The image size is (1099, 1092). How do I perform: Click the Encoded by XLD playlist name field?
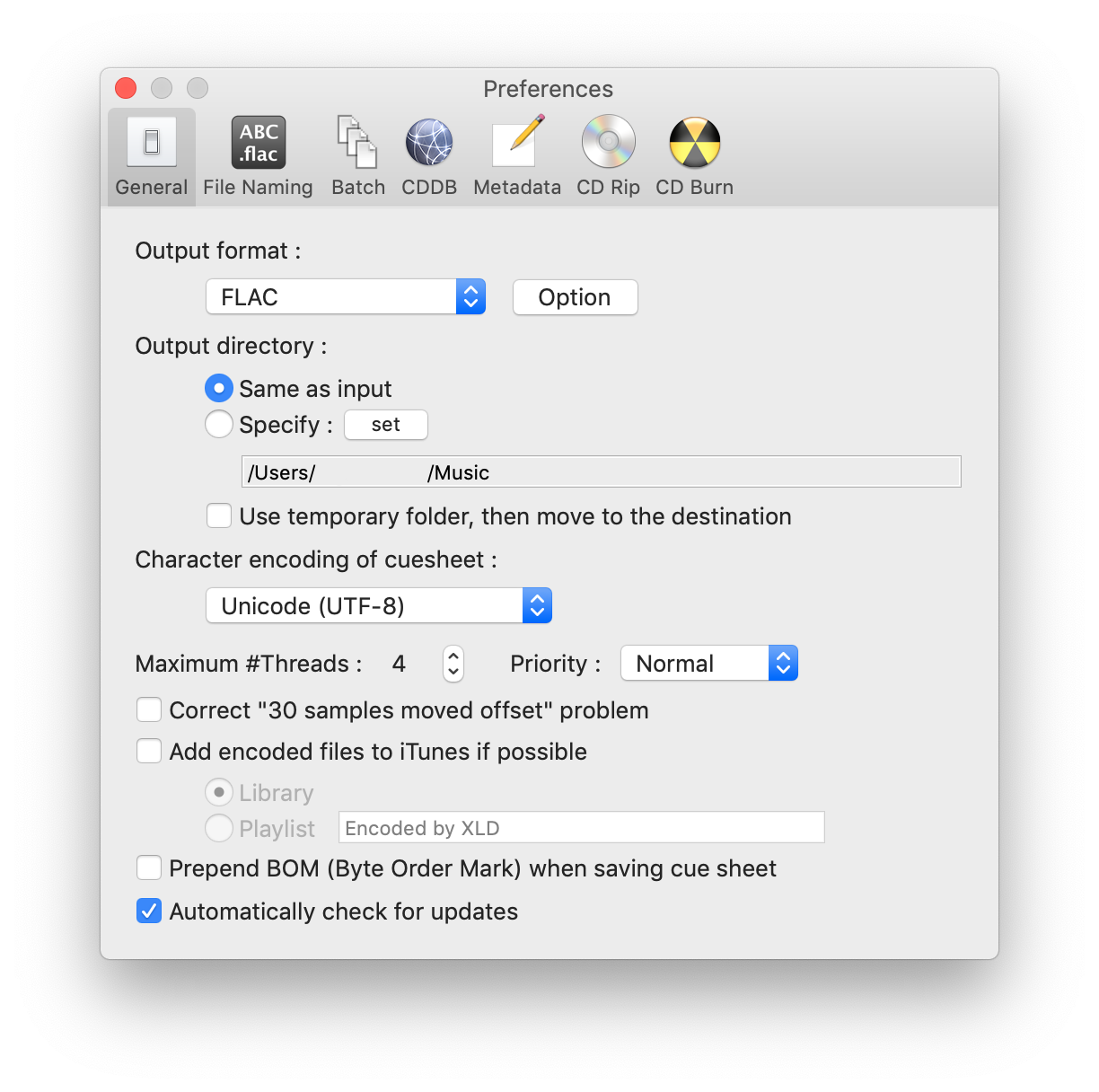(x=581, y=827)
